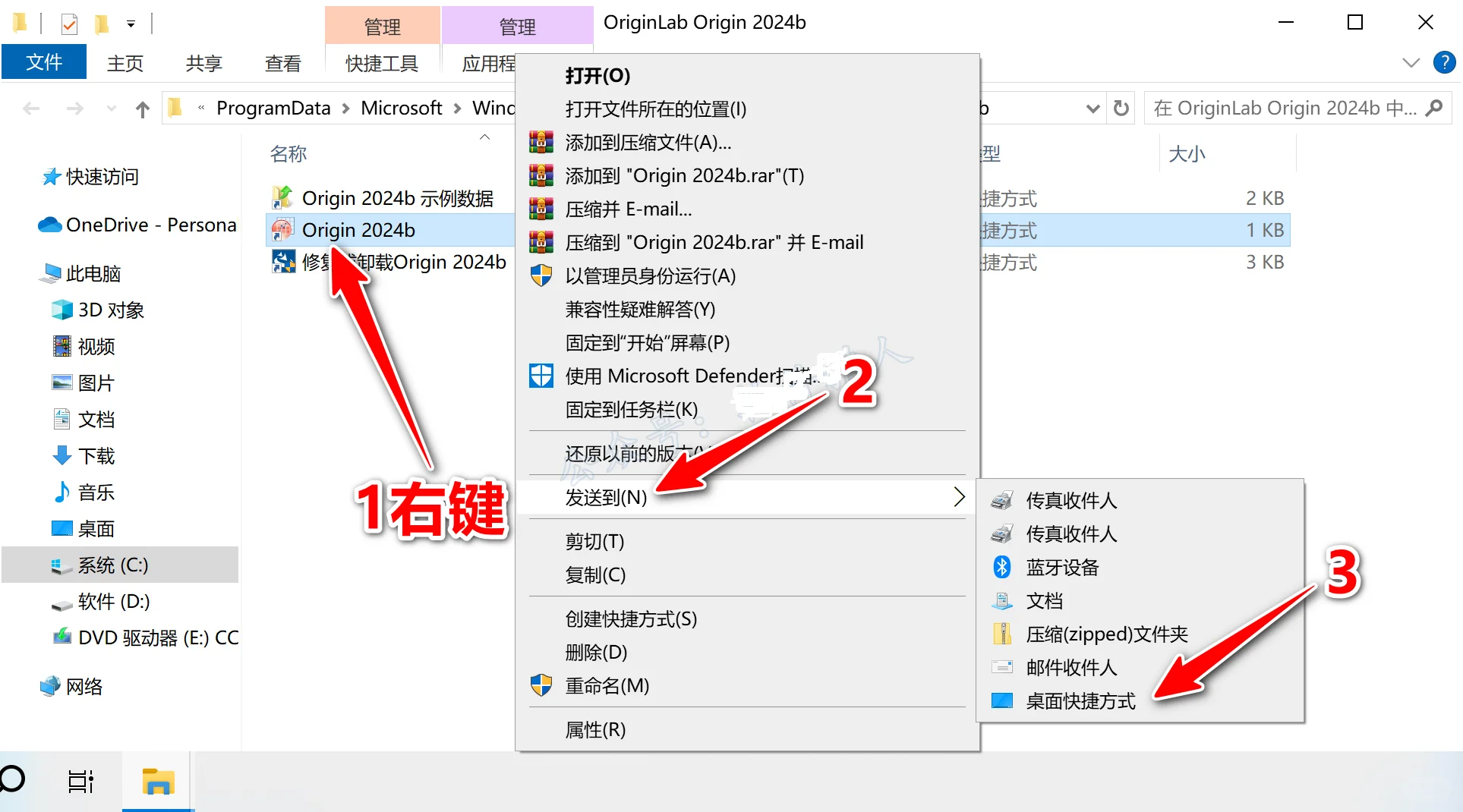Click the Microsoft Defender shield icon
Image resolution: width=1463 pixels, height=812 pixels.
click(541, 375)
